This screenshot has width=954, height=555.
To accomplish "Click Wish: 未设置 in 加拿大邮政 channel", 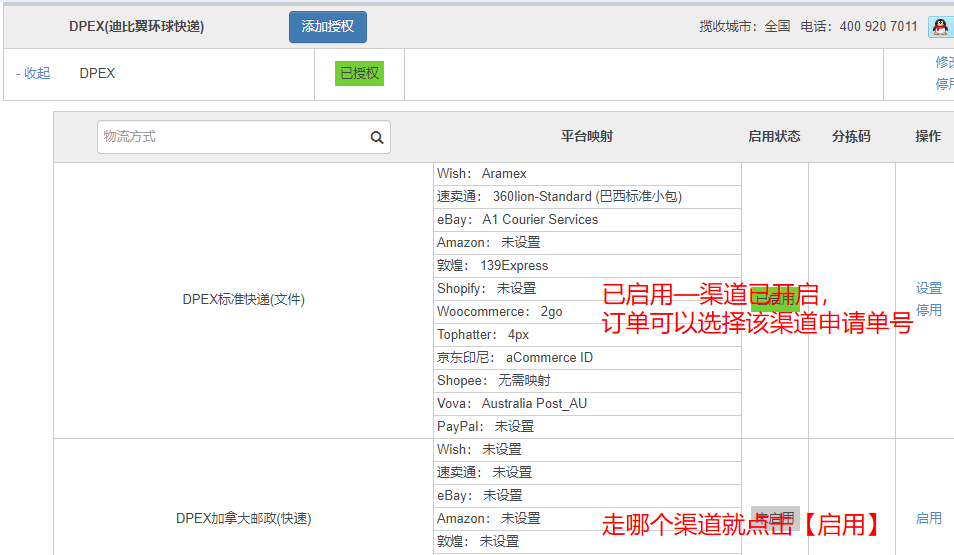I will click(x=587, y=450).
